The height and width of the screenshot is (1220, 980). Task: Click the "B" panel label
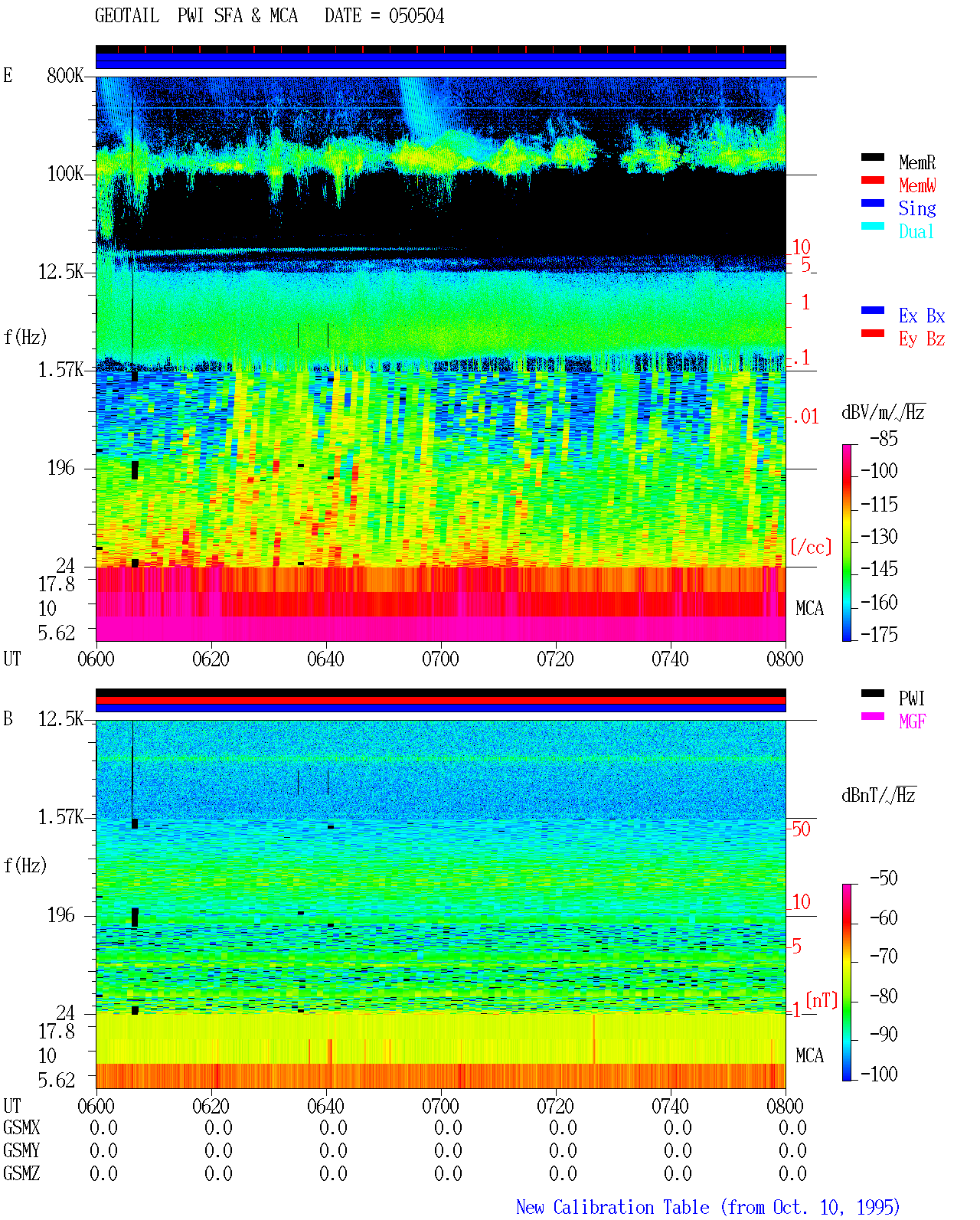click(x=8, y=718)
